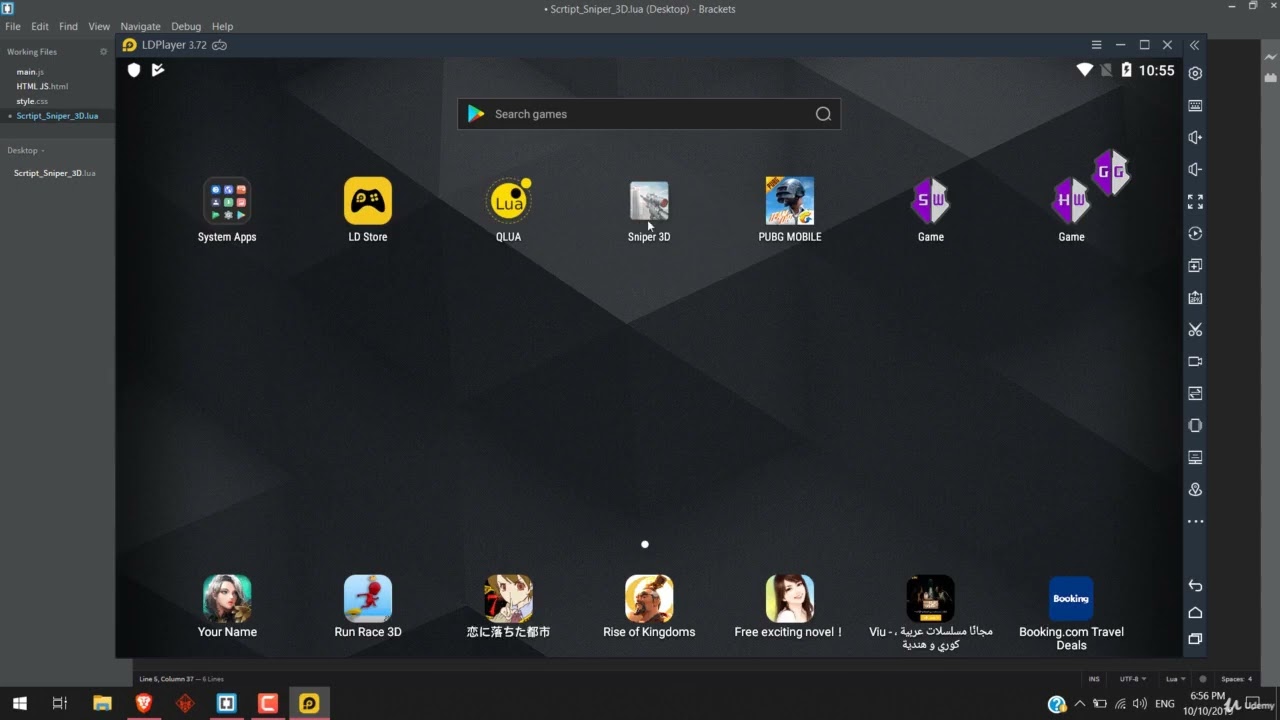Click volume down icon in LDPlayer sidebar

(x=1195, y=169)
